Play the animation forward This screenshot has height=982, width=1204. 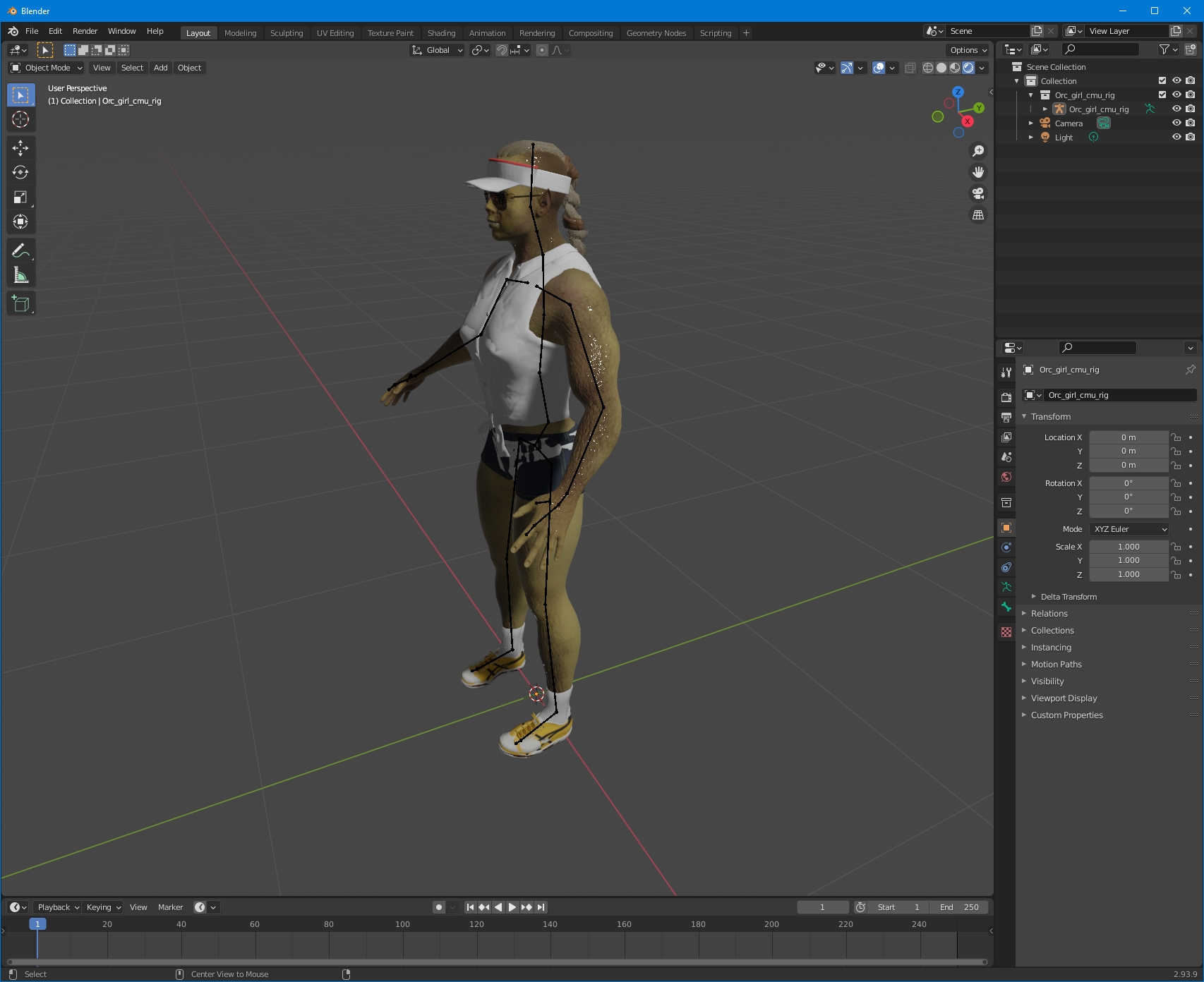coord(512,907)
